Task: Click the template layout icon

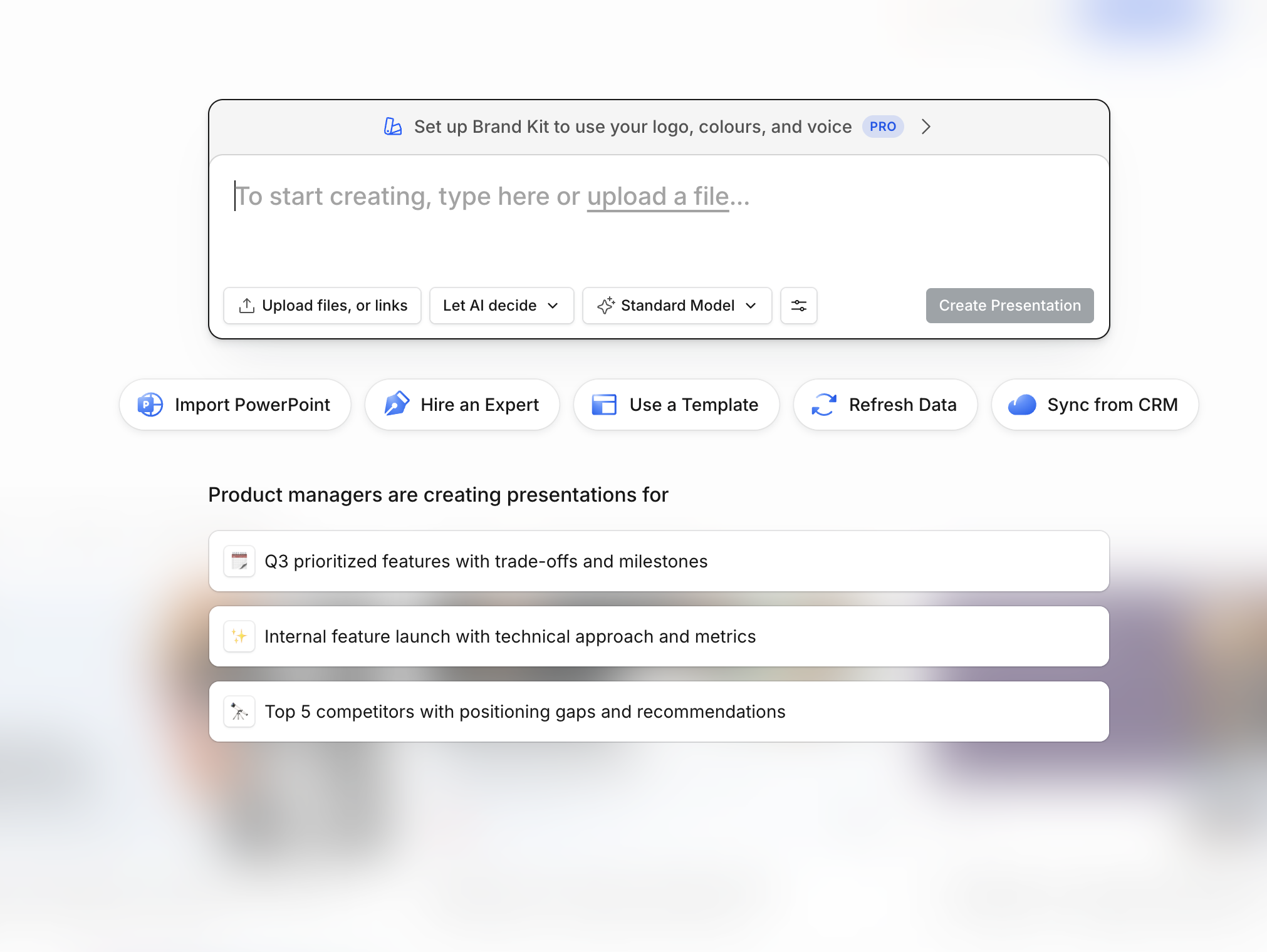Action: point(605,405)
